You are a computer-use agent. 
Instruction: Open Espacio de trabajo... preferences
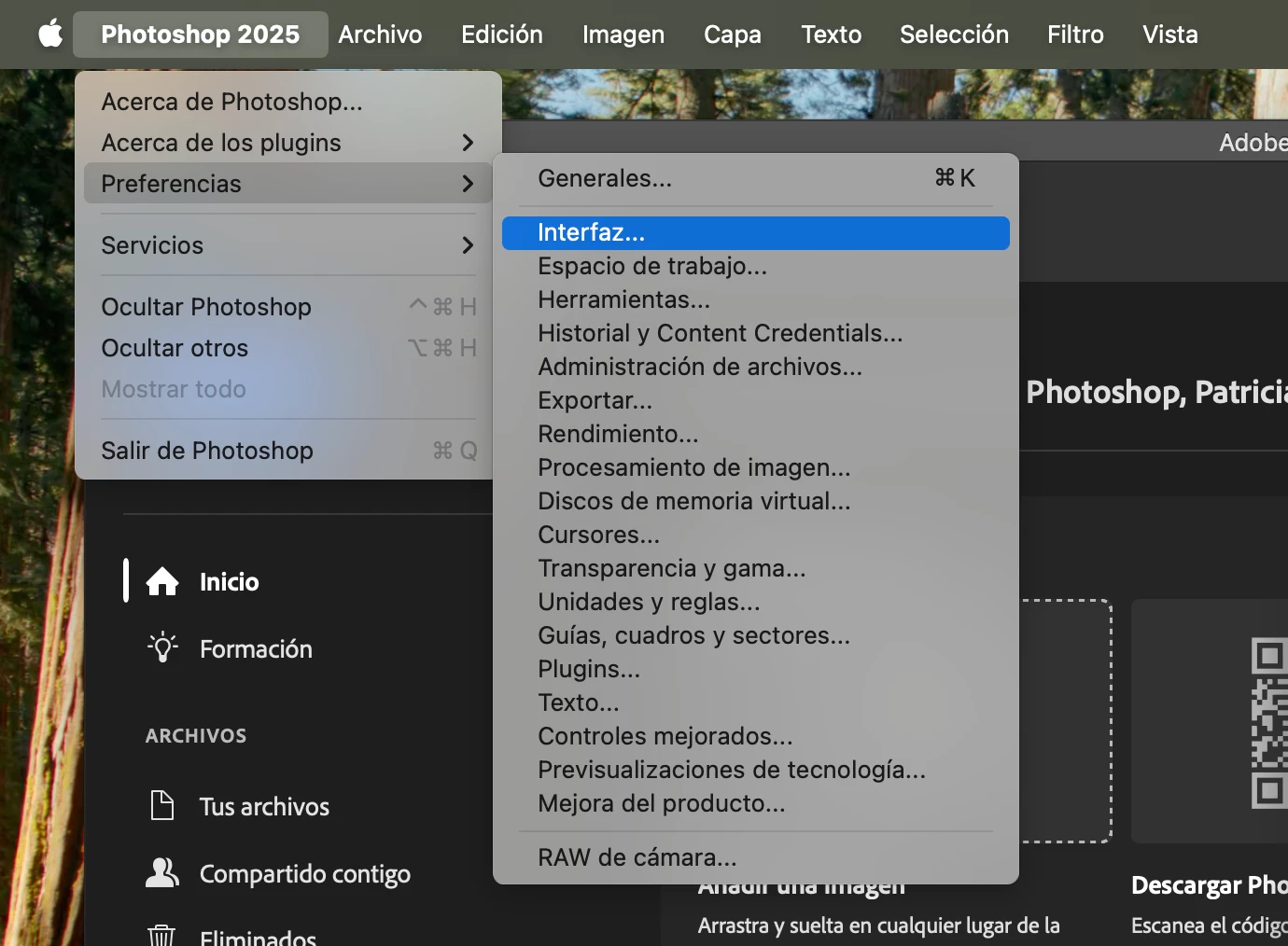pyautogui.click(x=756, y=266)
